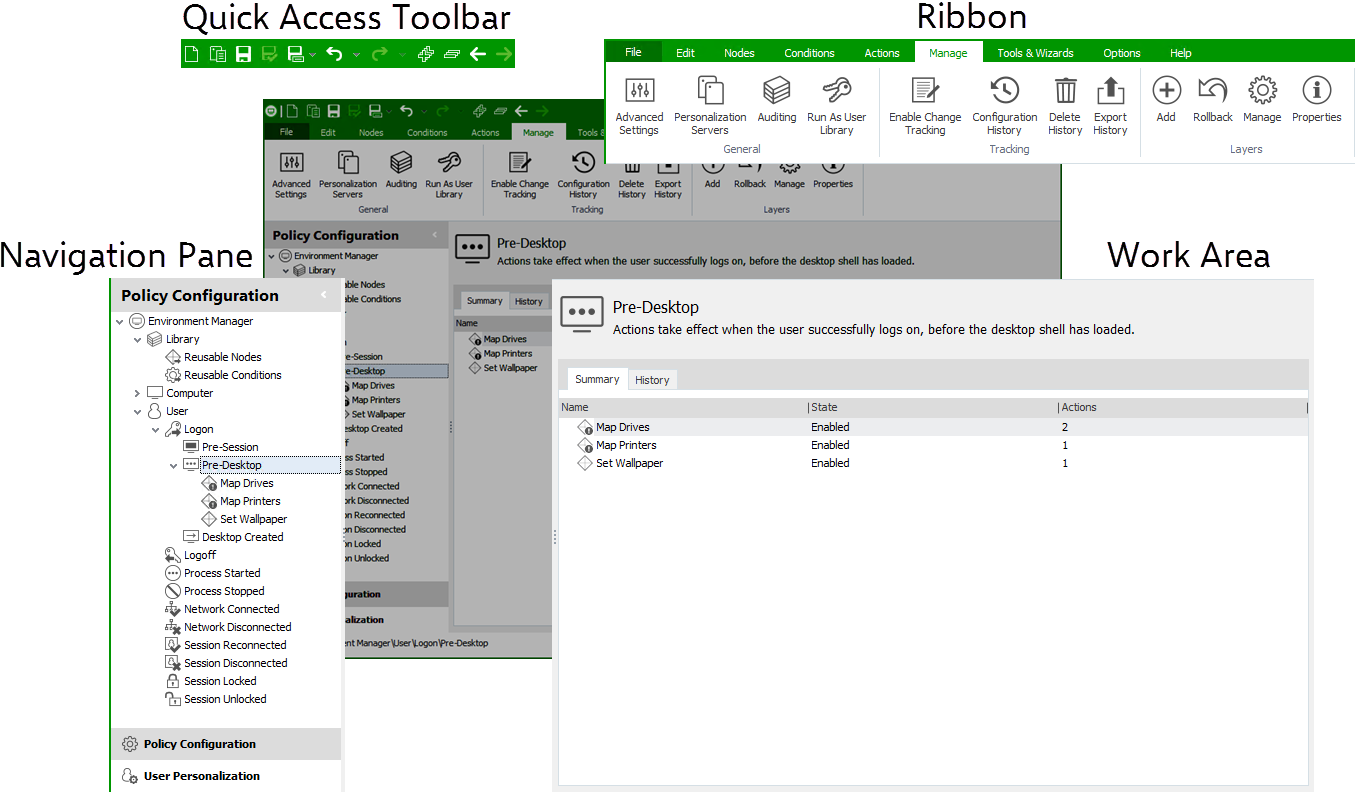Select Map Printers row with Enabled state

(626, 446)
